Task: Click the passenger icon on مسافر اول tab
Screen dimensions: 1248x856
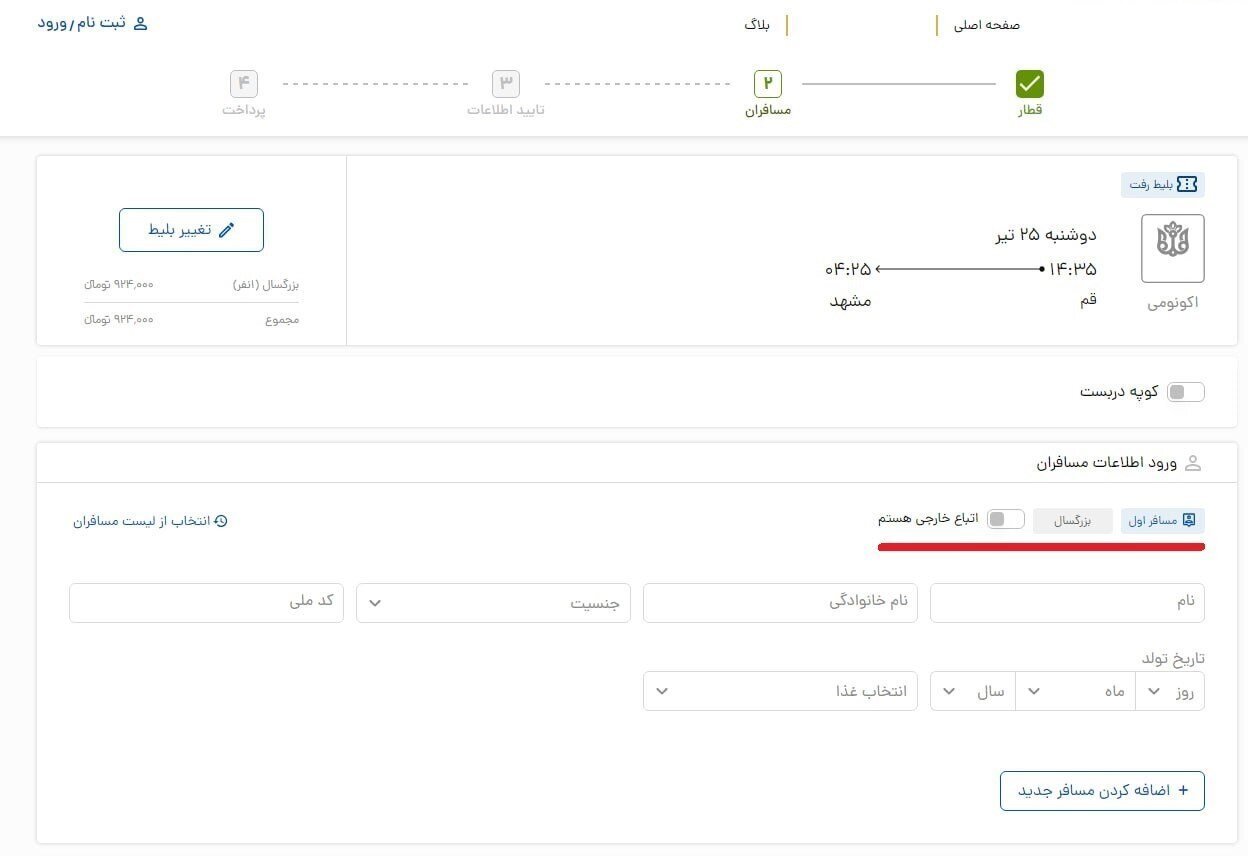Action: [x=1189, y=519]
